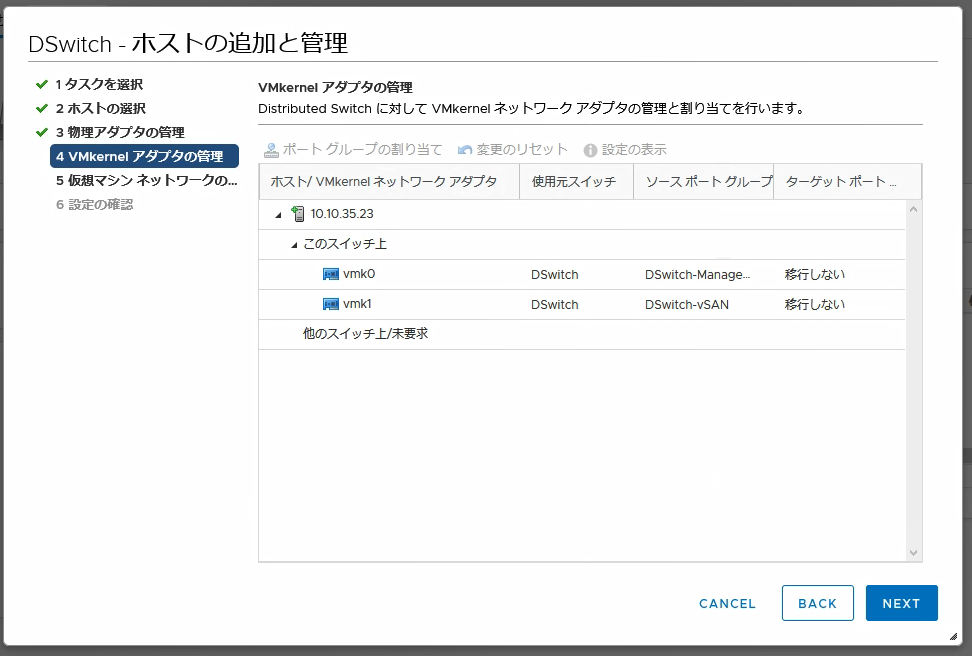The height and width of the screenshot is (656, 972).
Task: Click the host server icon for 10.10.35.23
Action: [298, 214]
